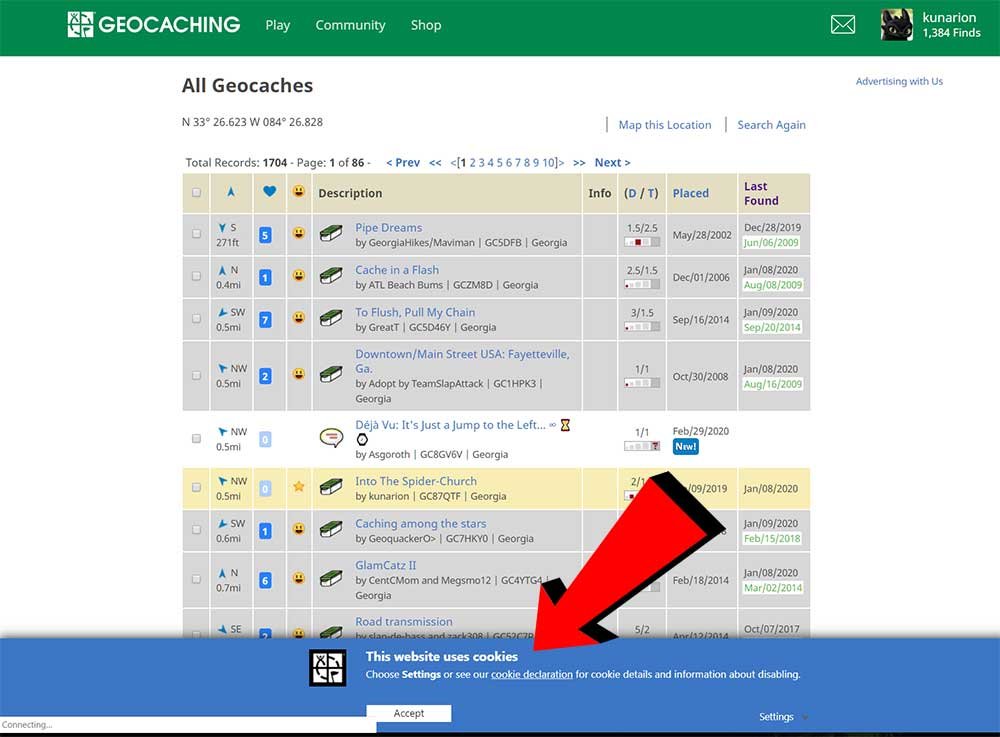Accept the website cookies
Image resolution: width=1000 pixels, height=737 pixels.
click(x=409, y=713)
